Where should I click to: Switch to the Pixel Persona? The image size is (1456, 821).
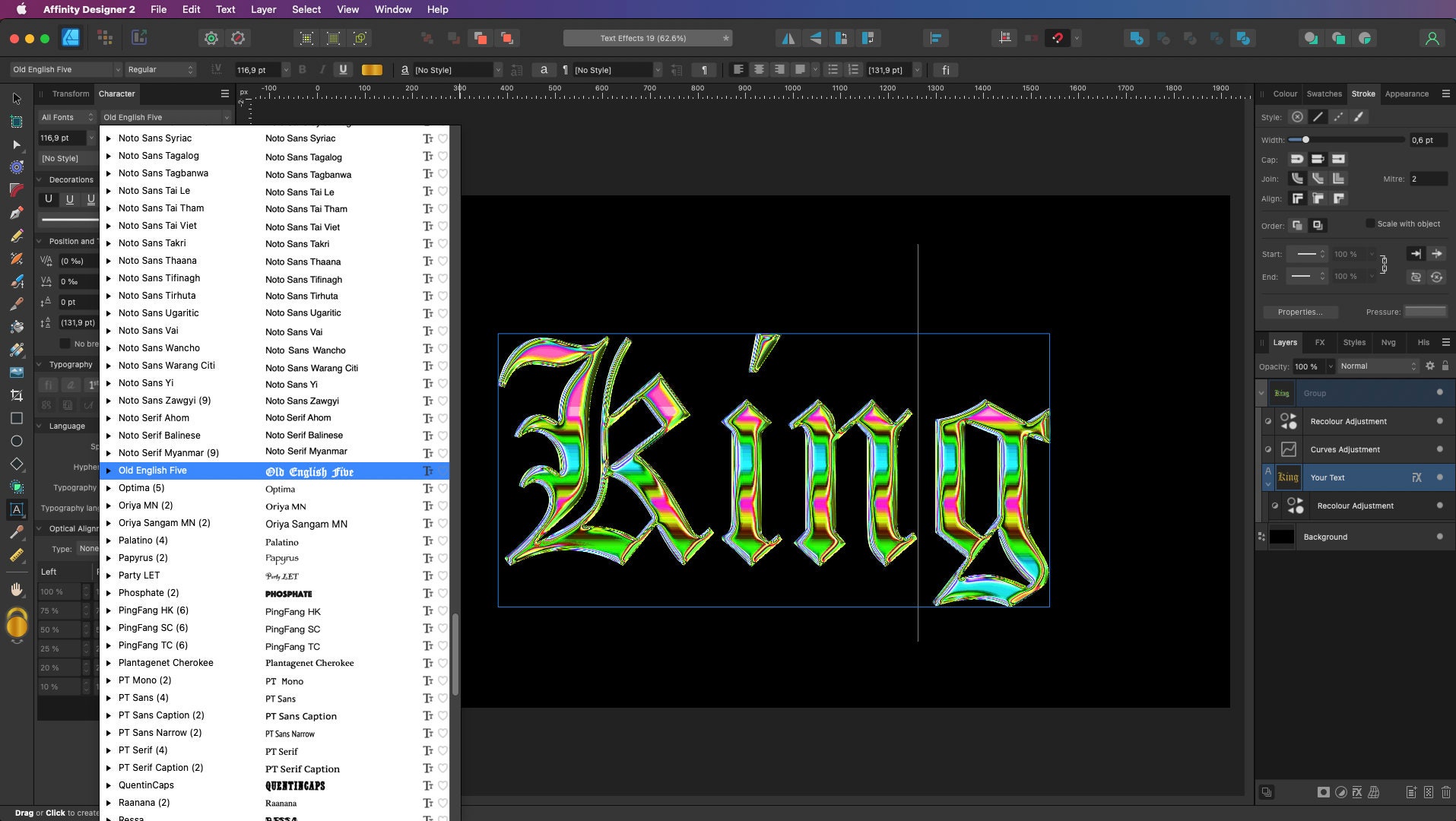click(105, 38)
